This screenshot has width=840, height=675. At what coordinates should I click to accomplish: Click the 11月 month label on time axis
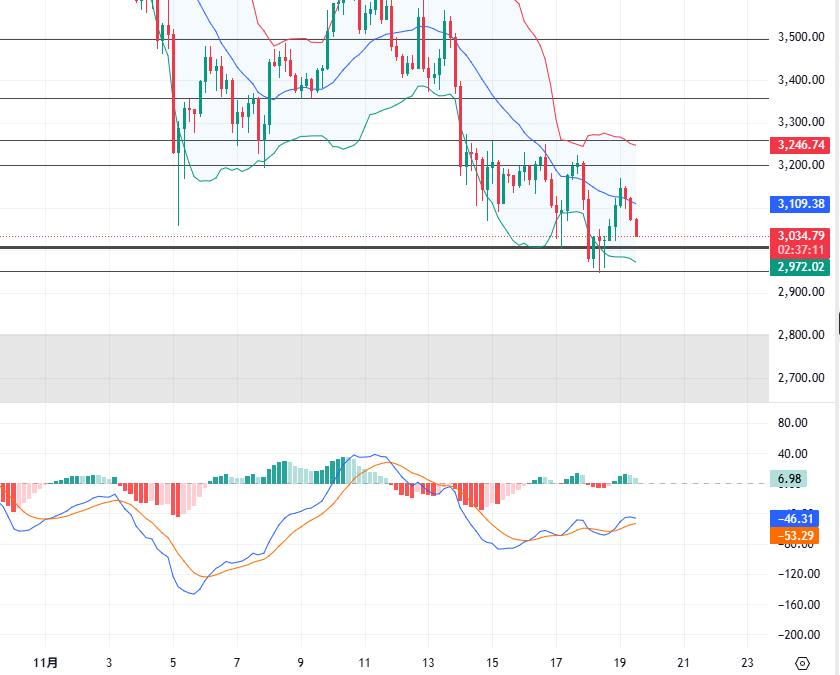tap(45, 662)
